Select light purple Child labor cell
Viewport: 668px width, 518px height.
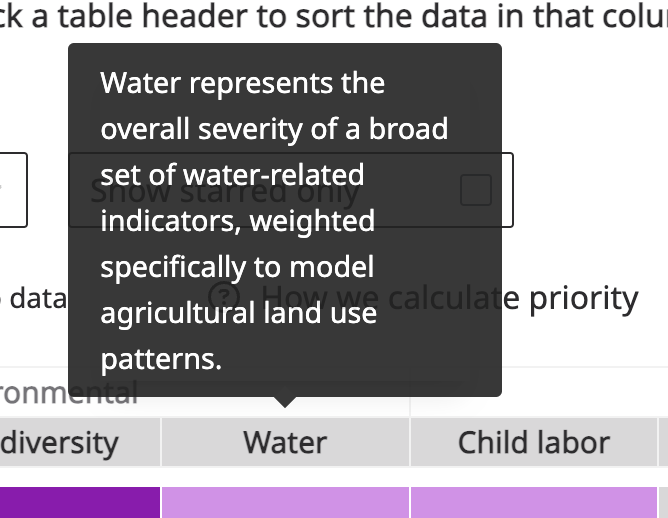(533, 502)
